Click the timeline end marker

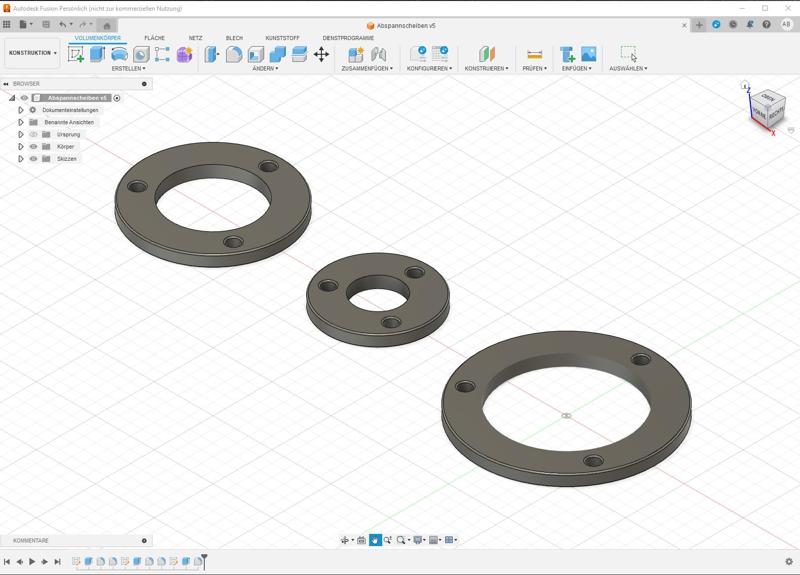(x=204, y=561)
